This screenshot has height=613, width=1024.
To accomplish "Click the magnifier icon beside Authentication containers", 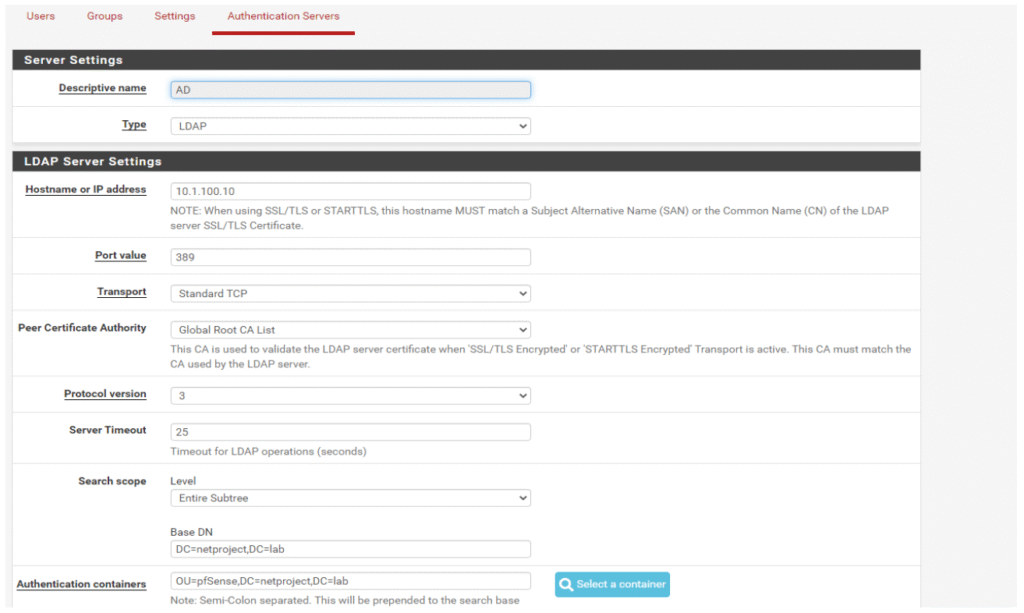I will (x=567, y=584).
